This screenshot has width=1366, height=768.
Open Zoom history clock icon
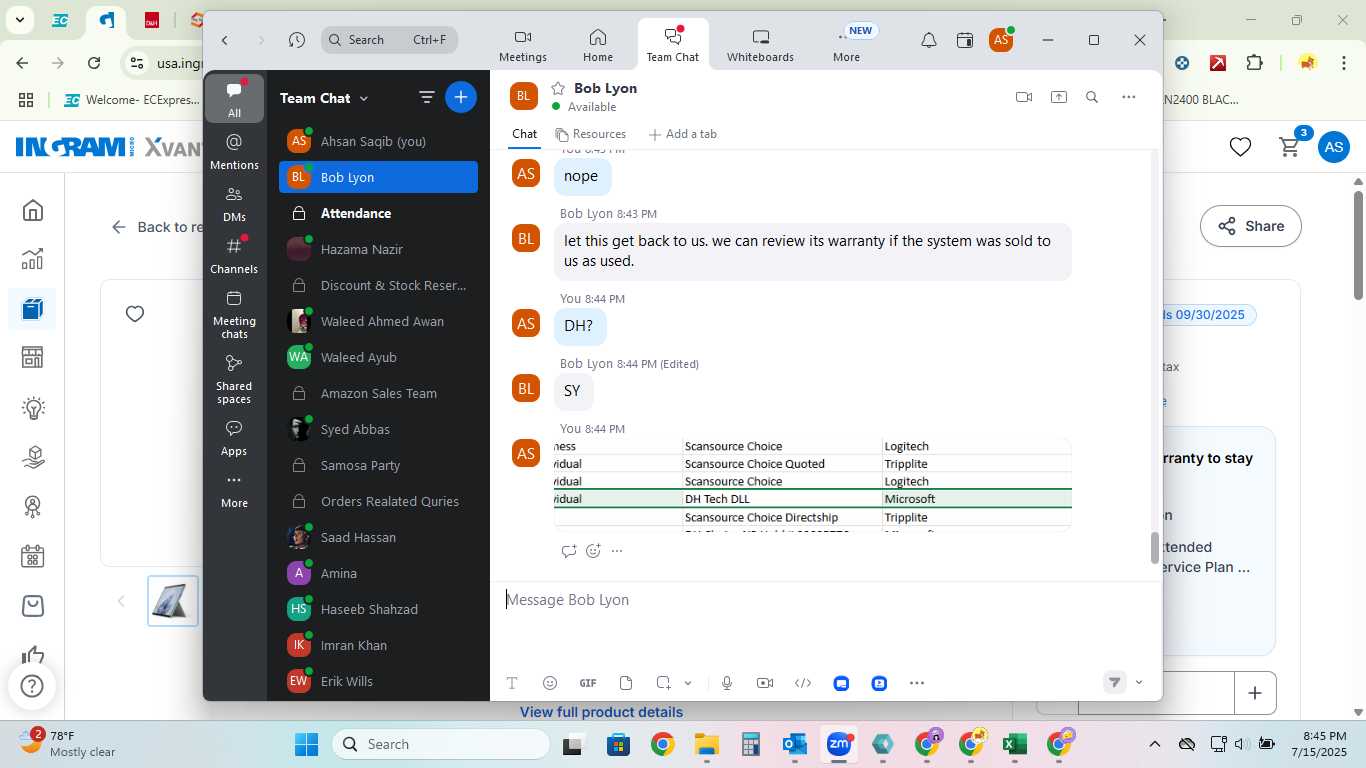click(296, 40)
